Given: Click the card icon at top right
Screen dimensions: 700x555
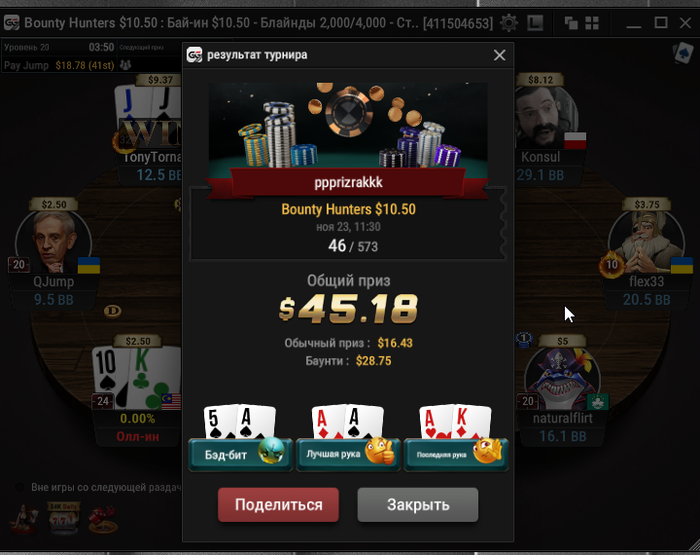Looking at the screenshot, I should tap(683, 54).
